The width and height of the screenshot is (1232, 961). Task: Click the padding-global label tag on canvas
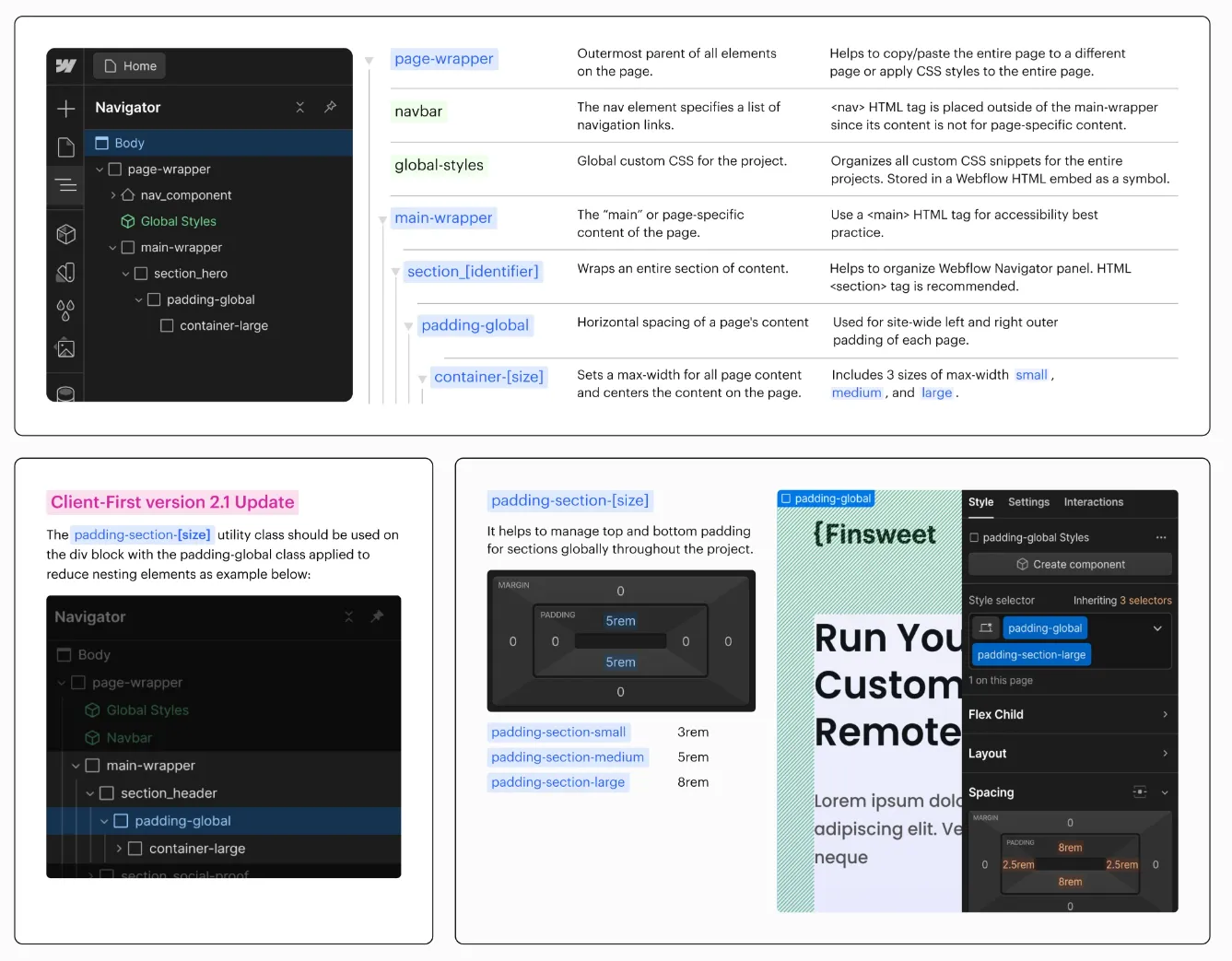click(826, 498)
